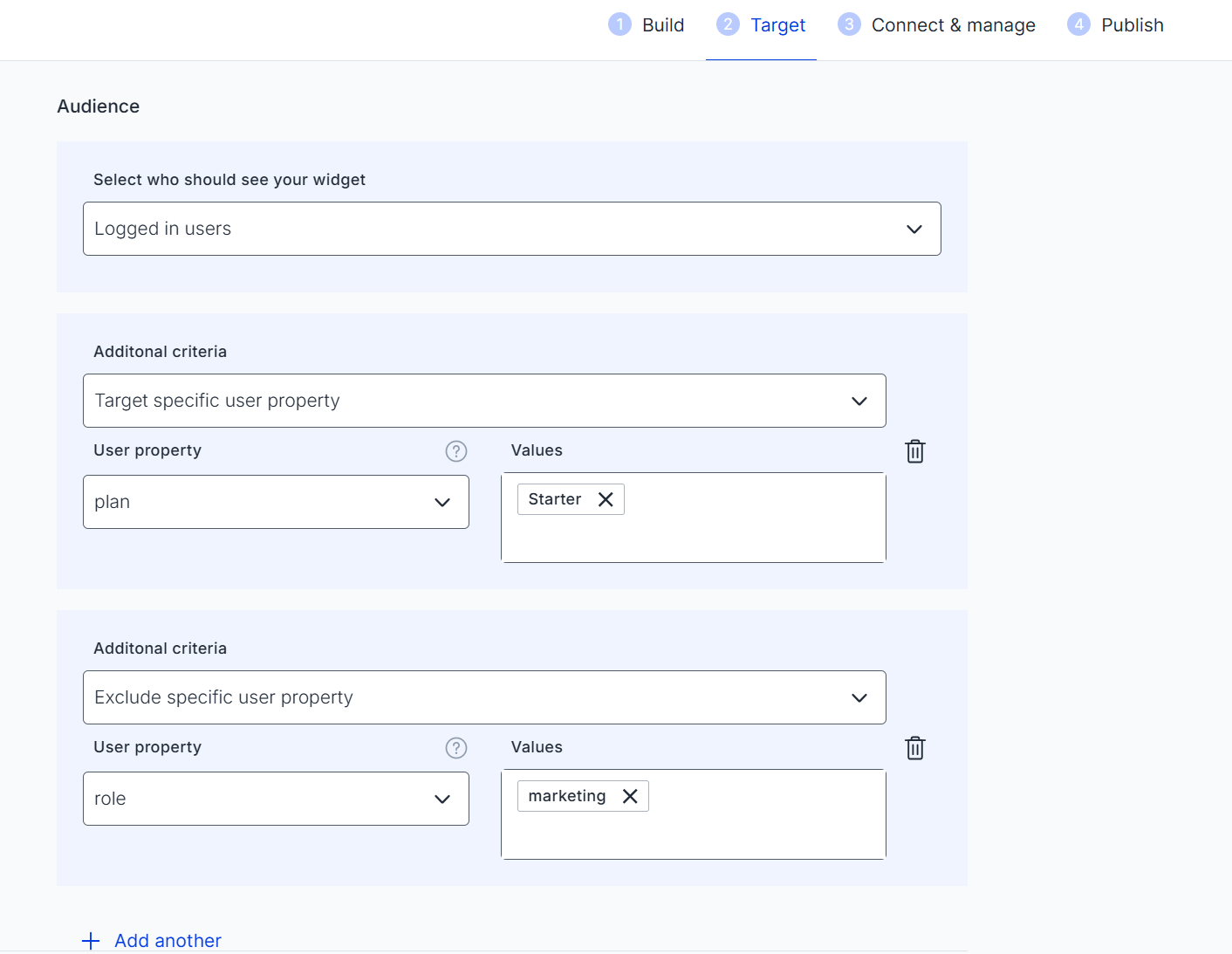Select the Target step tab
This screenshot has width=1232, height=954.
pyautogui.click(x=777, y=25)
